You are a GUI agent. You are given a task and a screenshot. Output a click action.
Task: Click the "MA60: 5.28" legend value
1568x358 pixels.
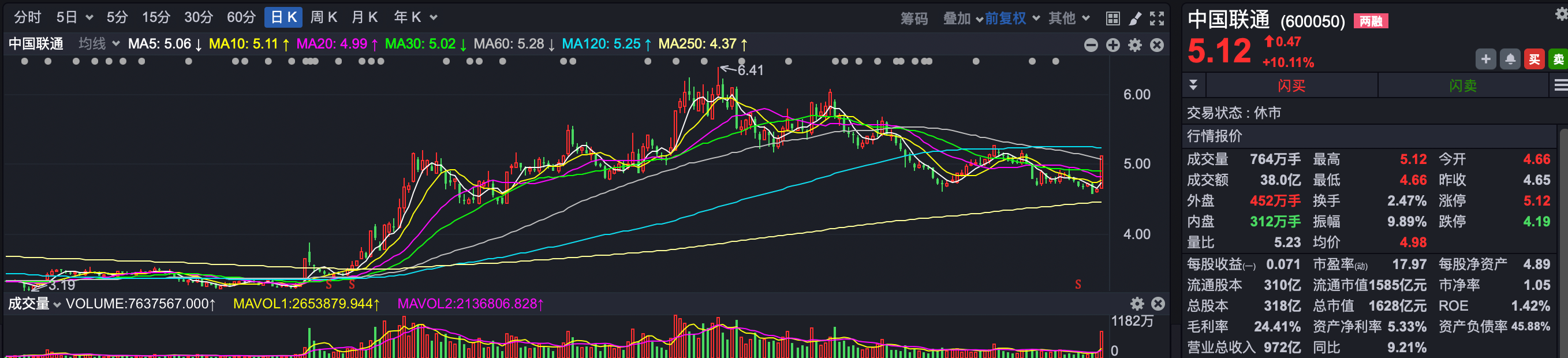coord(509,44)
